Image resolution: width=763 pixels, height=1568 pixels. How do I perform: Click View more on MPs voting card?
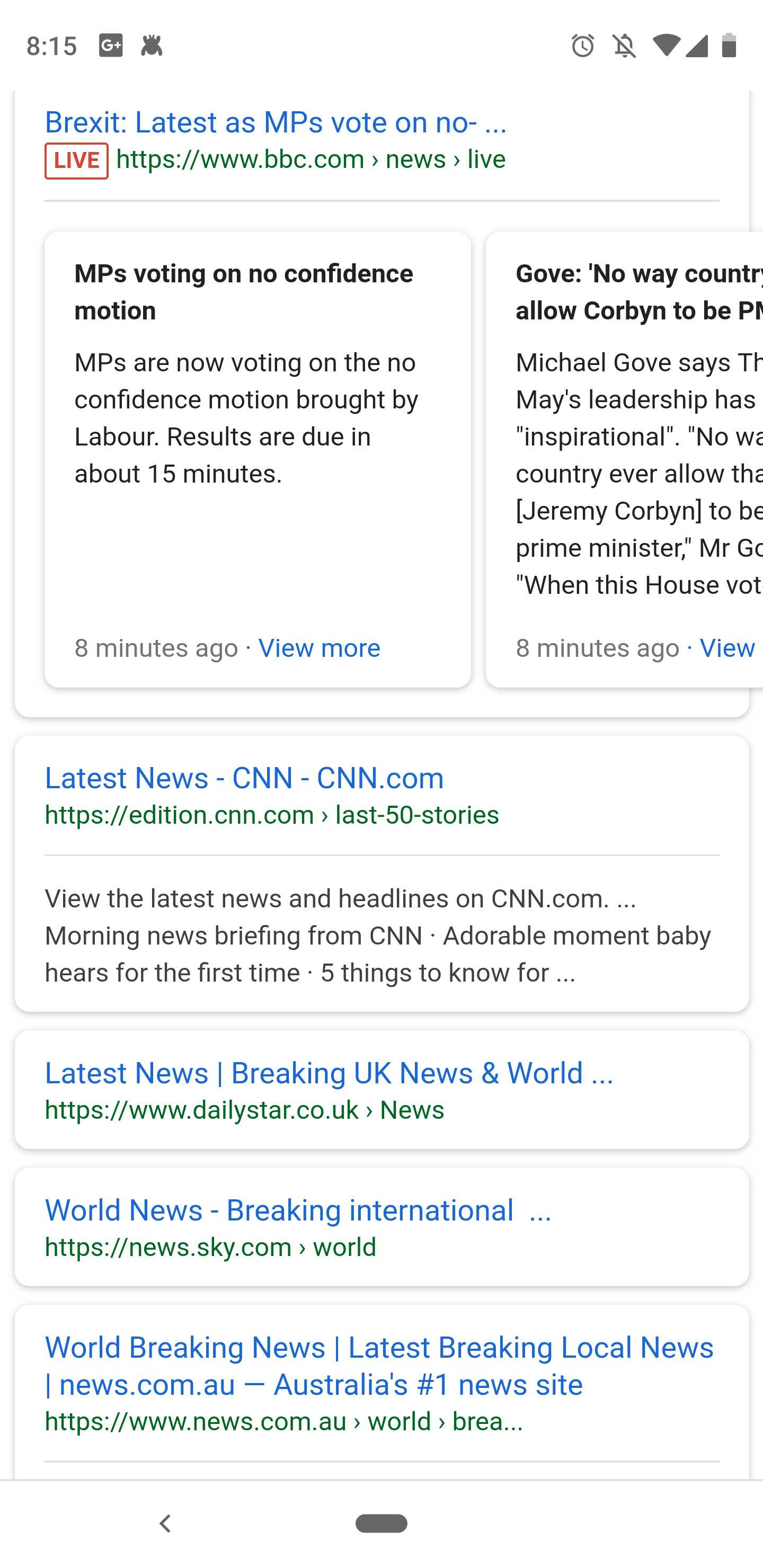(x=319, y=648)
